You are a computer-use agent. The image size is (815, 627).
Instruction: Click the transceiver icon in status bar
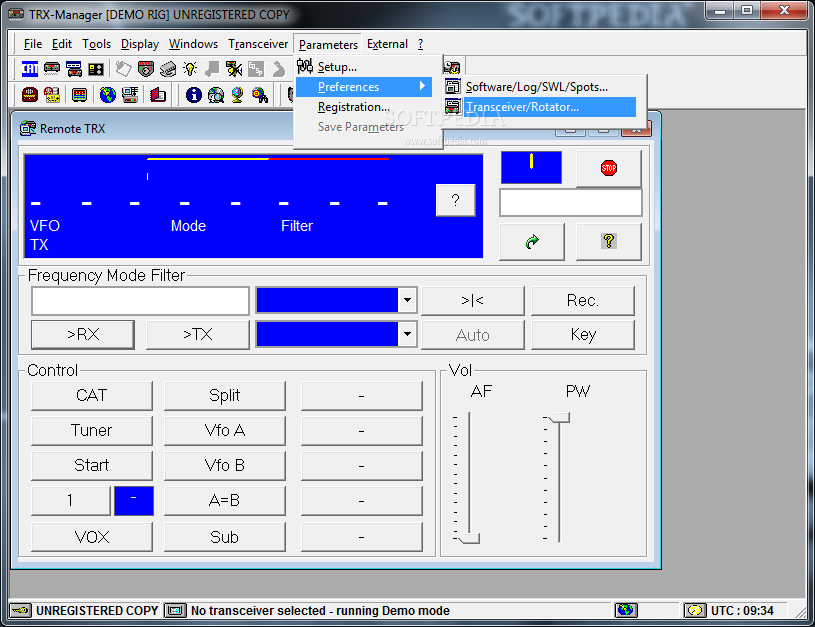point(176,610)
